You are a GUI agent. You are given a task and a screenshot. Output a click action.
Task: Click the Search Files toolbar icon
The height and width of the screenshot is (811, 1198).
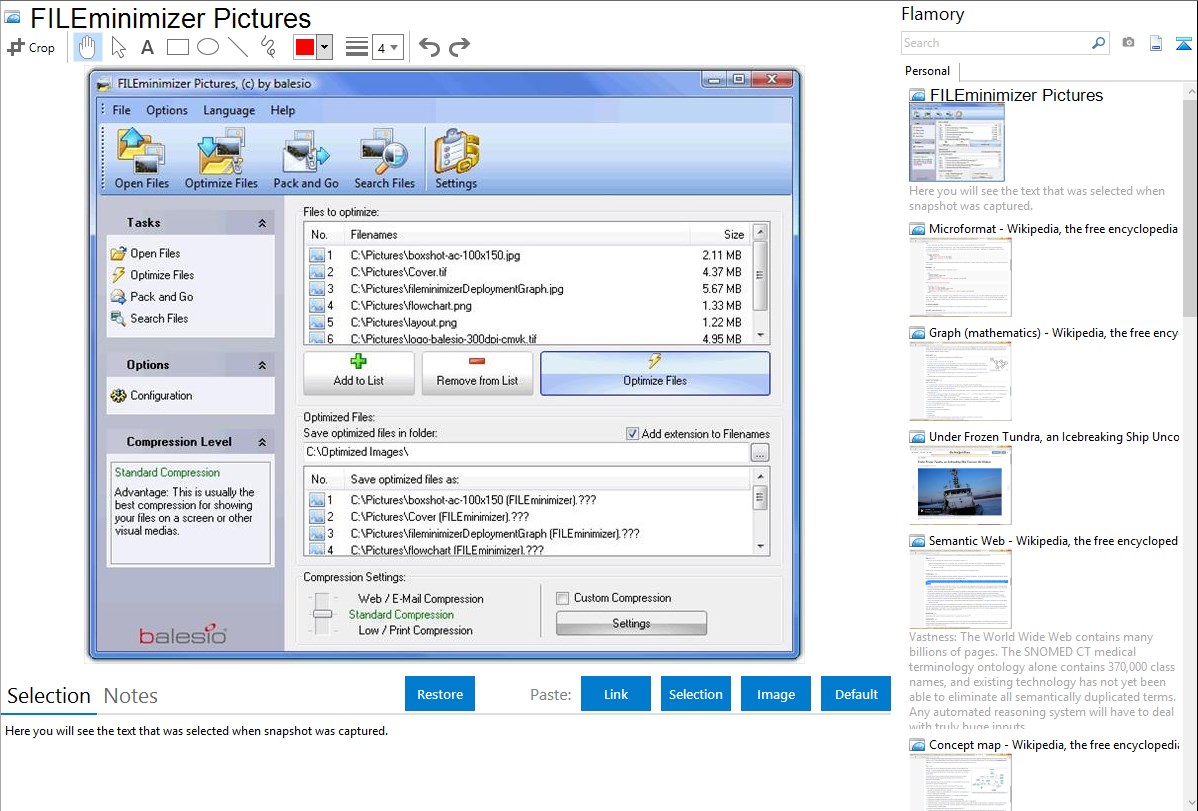pos(384,159)
